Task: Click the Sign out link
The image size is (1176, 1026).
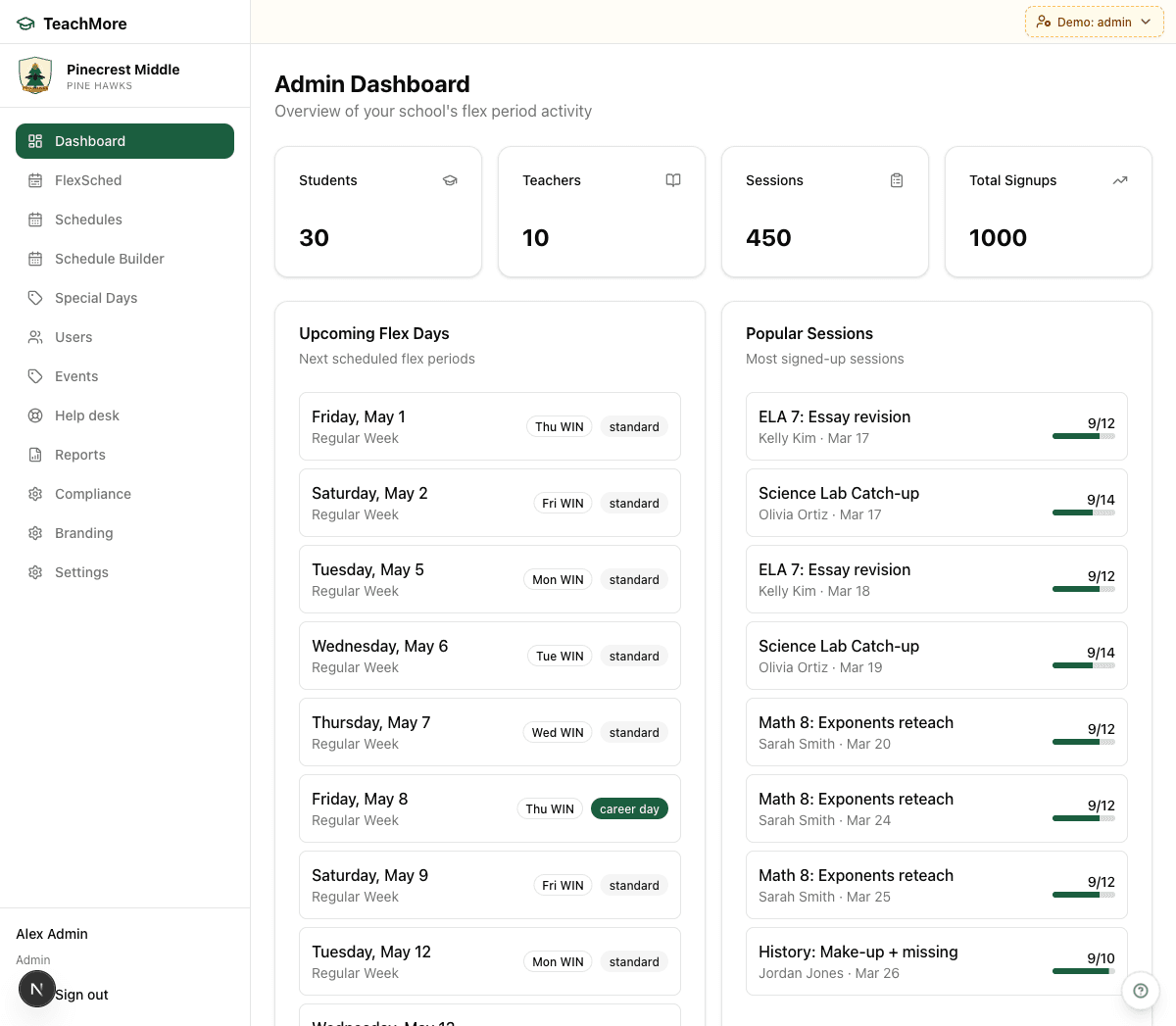Action: pos(82,995)
